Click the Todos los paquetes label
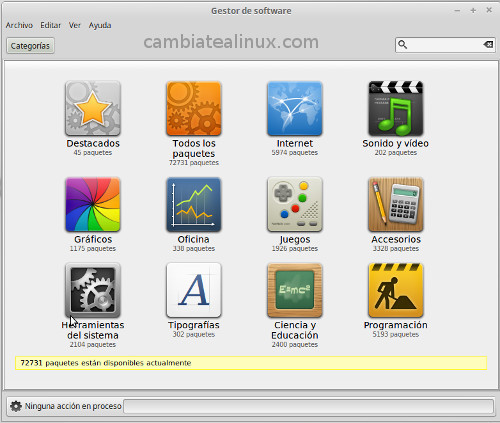This screenshot has height=423, width=500. [194, 148]
